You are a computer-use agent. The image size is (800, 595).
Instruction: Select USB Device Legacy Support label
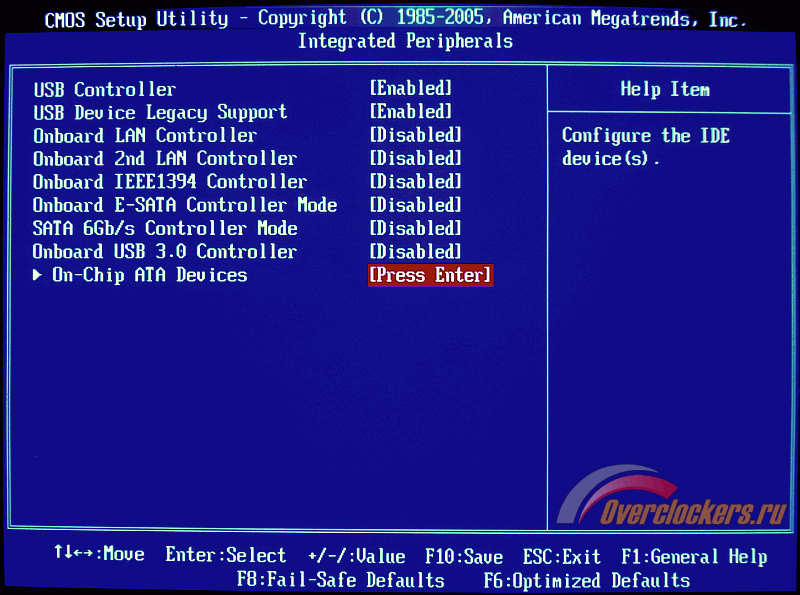point(160,113)
